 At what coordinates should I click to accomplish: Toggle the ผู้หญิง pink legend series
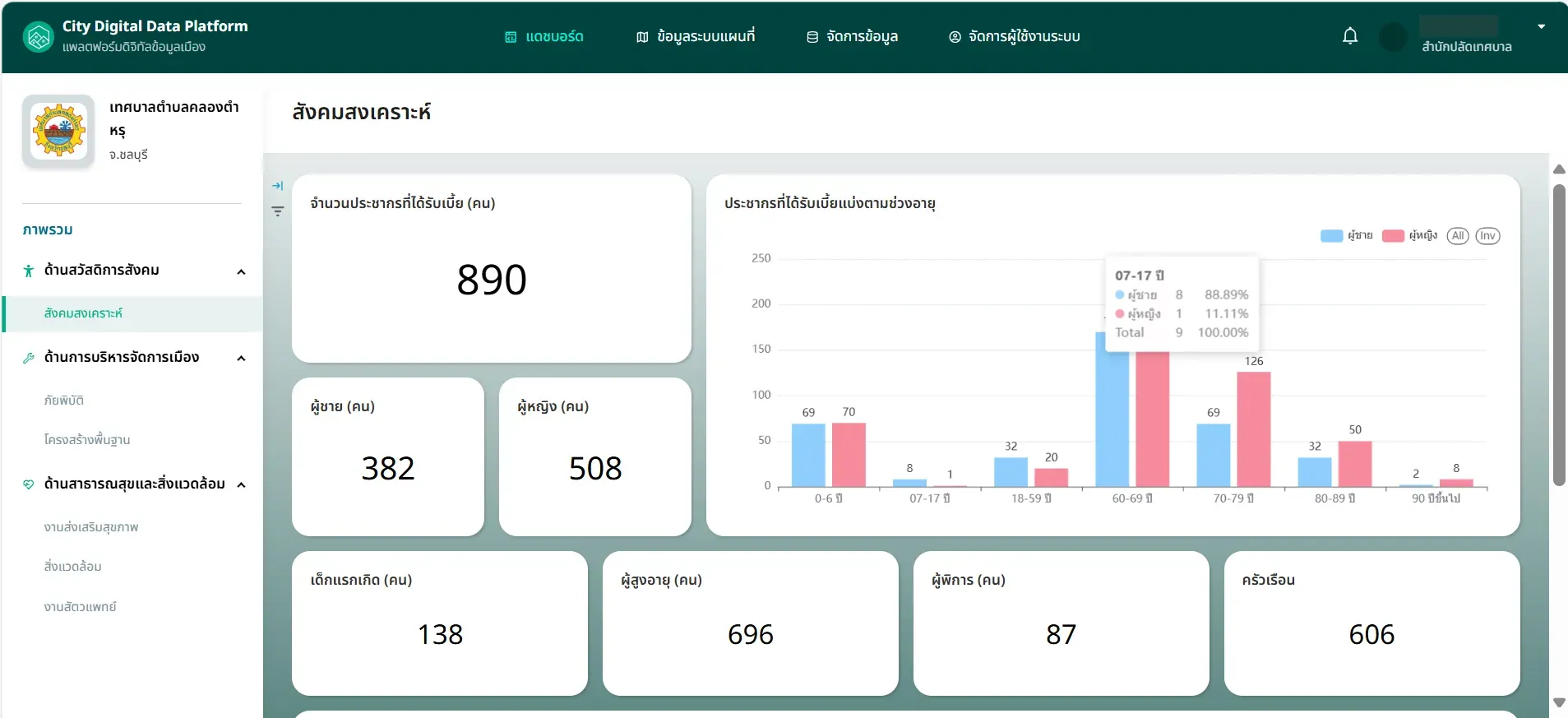(x=1409, y=236)
